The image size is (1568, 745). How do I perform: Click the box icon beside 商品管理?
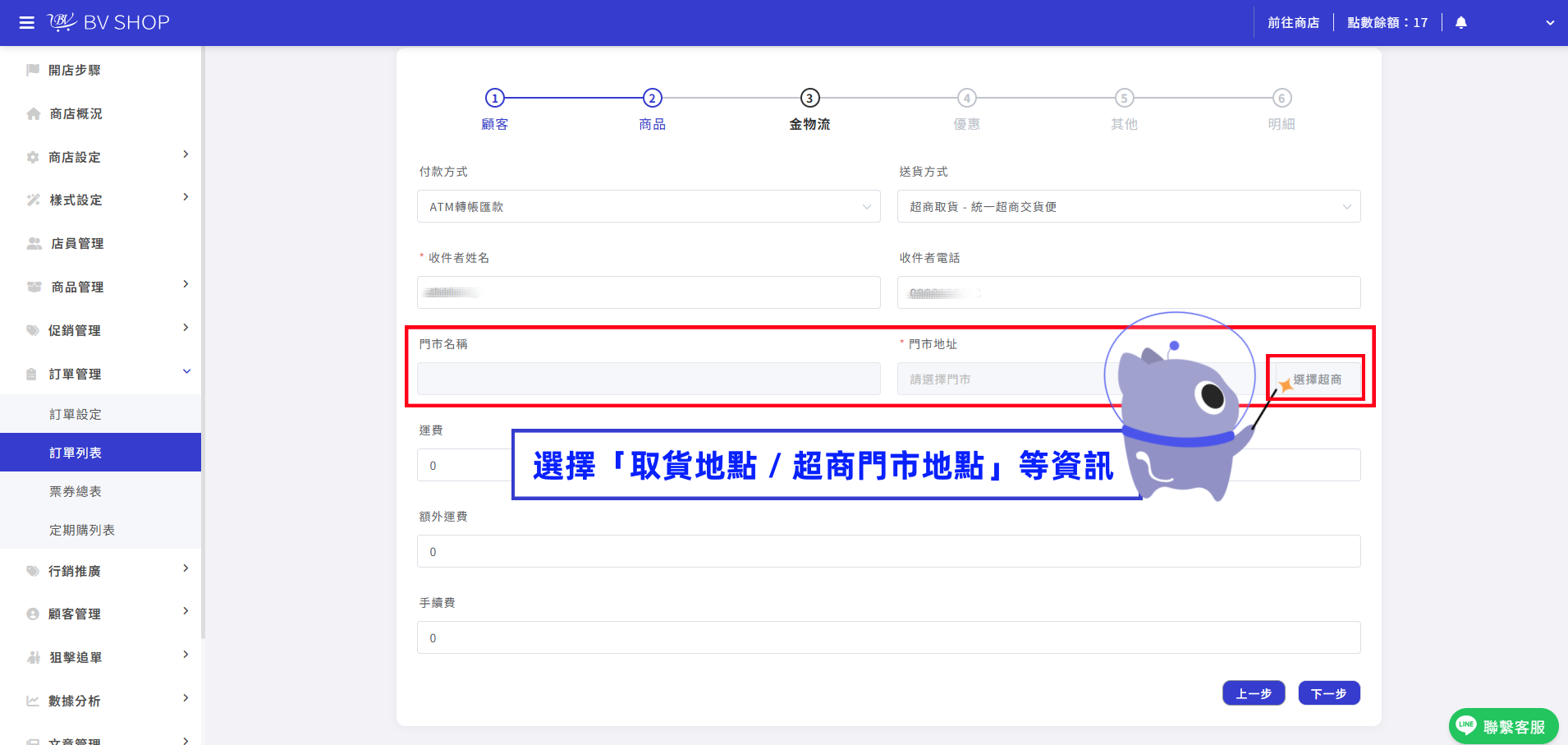tap(34, 287)
